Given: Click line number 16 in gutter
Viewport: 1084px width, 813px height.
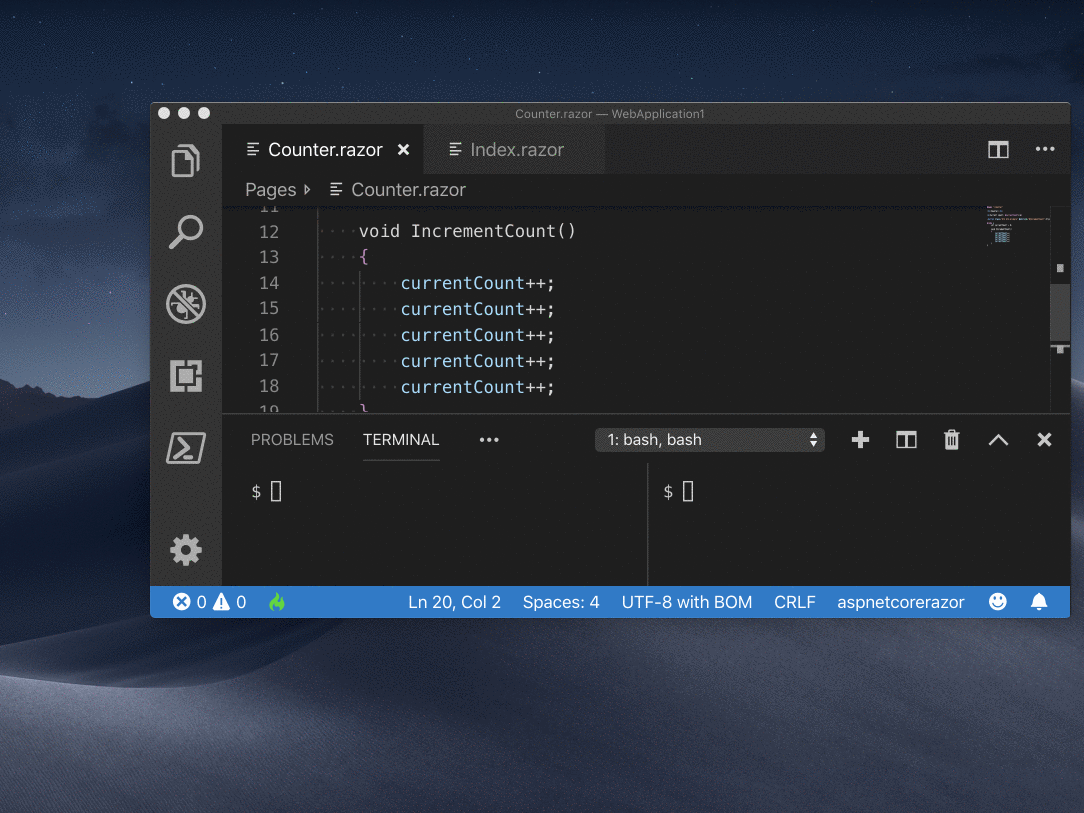Looking at the screenshot, I should tap(269, 335).
